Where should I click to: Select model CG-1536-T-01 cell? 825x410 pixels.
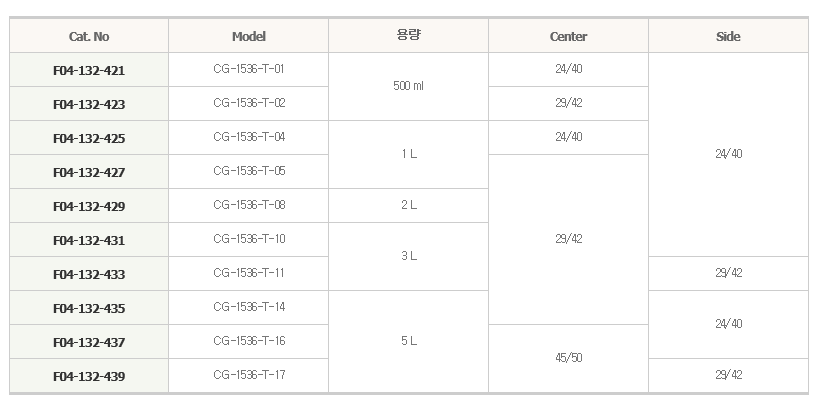[248, 69]
